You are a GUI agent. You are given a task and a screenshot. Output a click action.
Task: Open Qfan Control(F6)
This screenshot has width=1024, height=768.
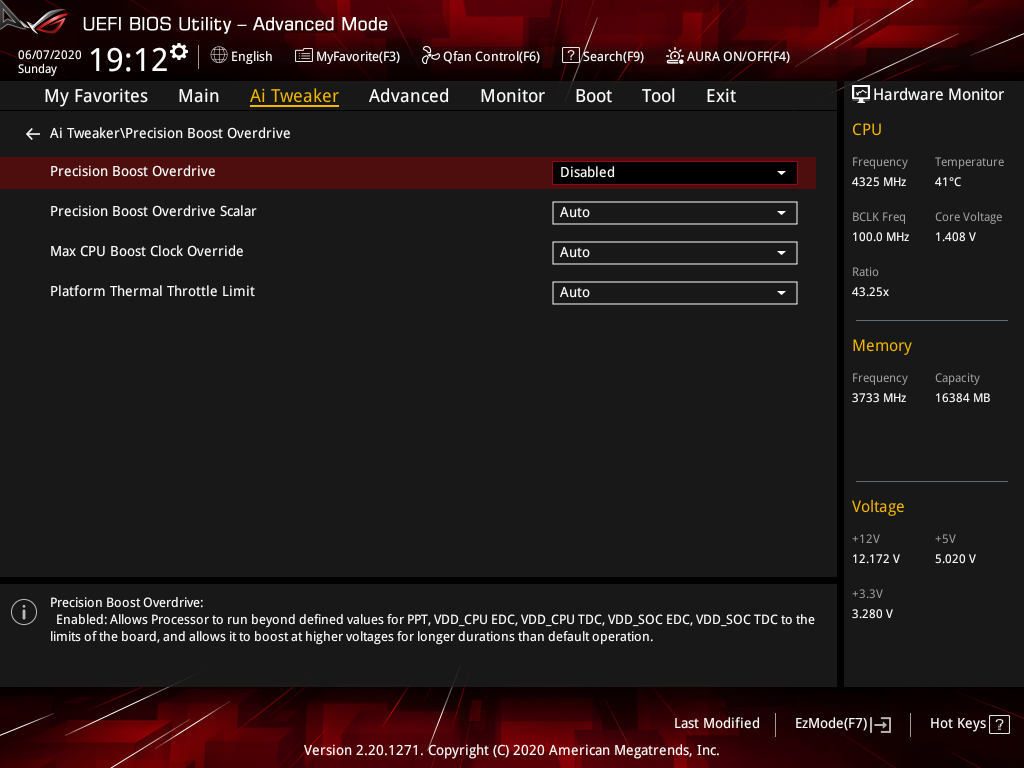click(481, 56)
